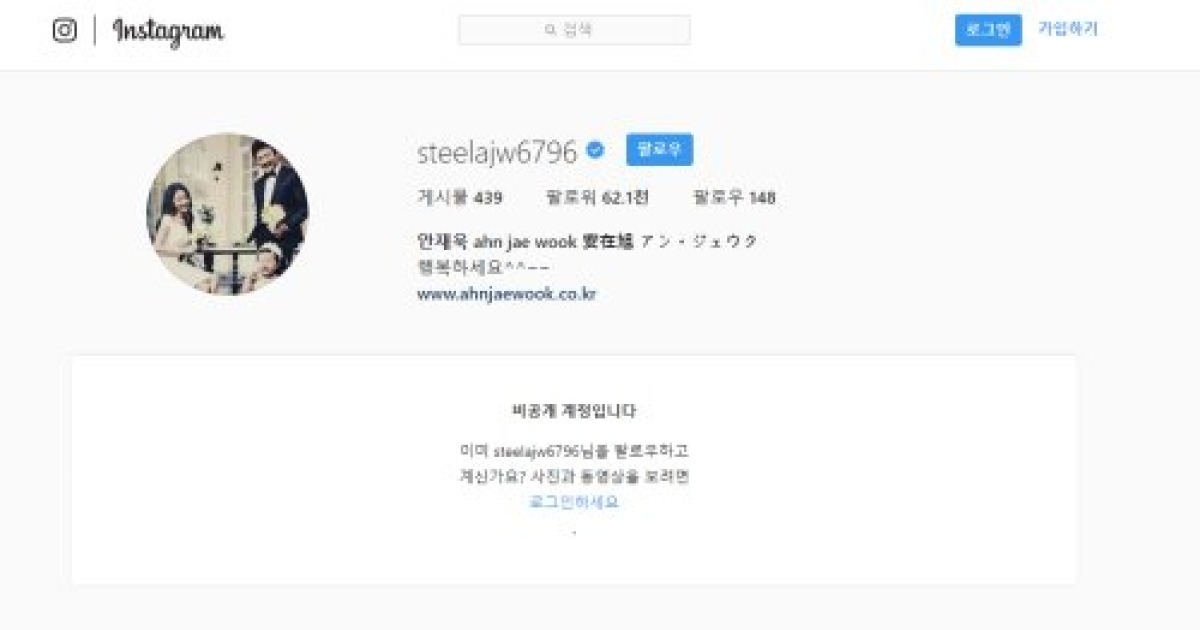Click the blue verified badge
This screenshot has height=630, width=1200.
pos(595,151)
